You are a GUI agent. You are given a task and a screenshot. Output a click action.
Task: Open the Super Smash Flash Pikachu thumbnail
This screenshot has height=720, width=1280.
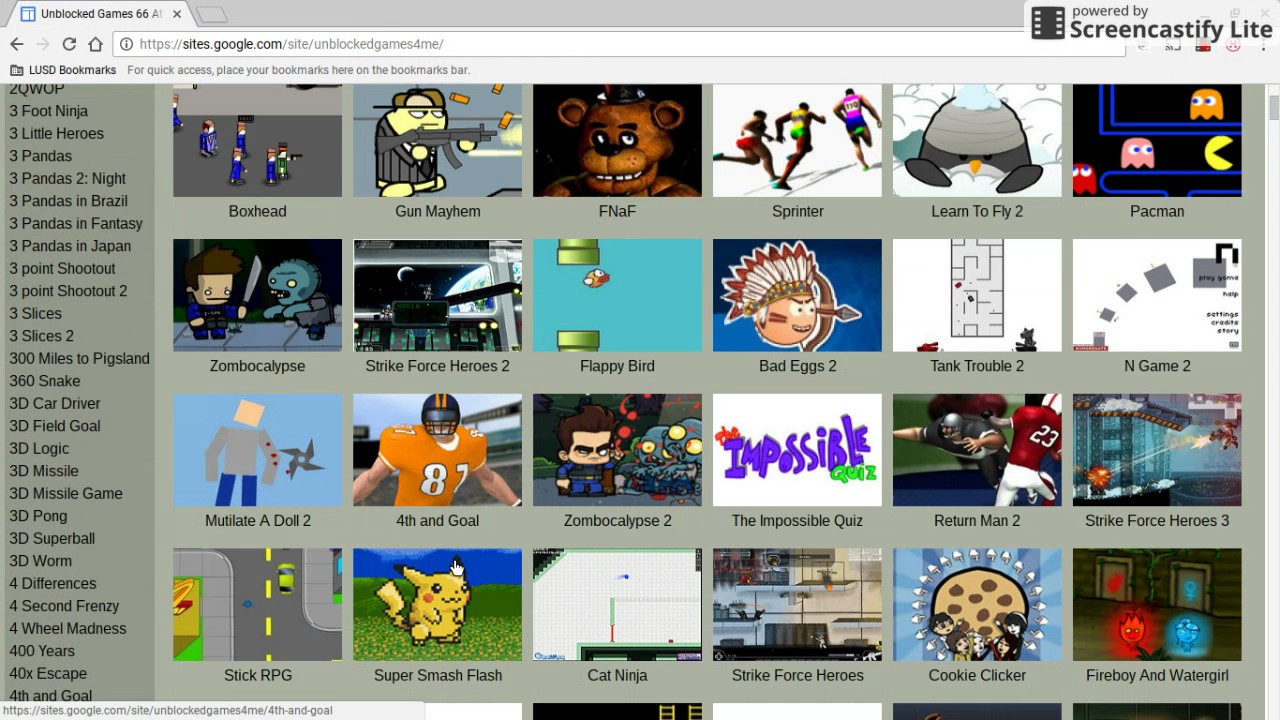(x=437, y=605)
